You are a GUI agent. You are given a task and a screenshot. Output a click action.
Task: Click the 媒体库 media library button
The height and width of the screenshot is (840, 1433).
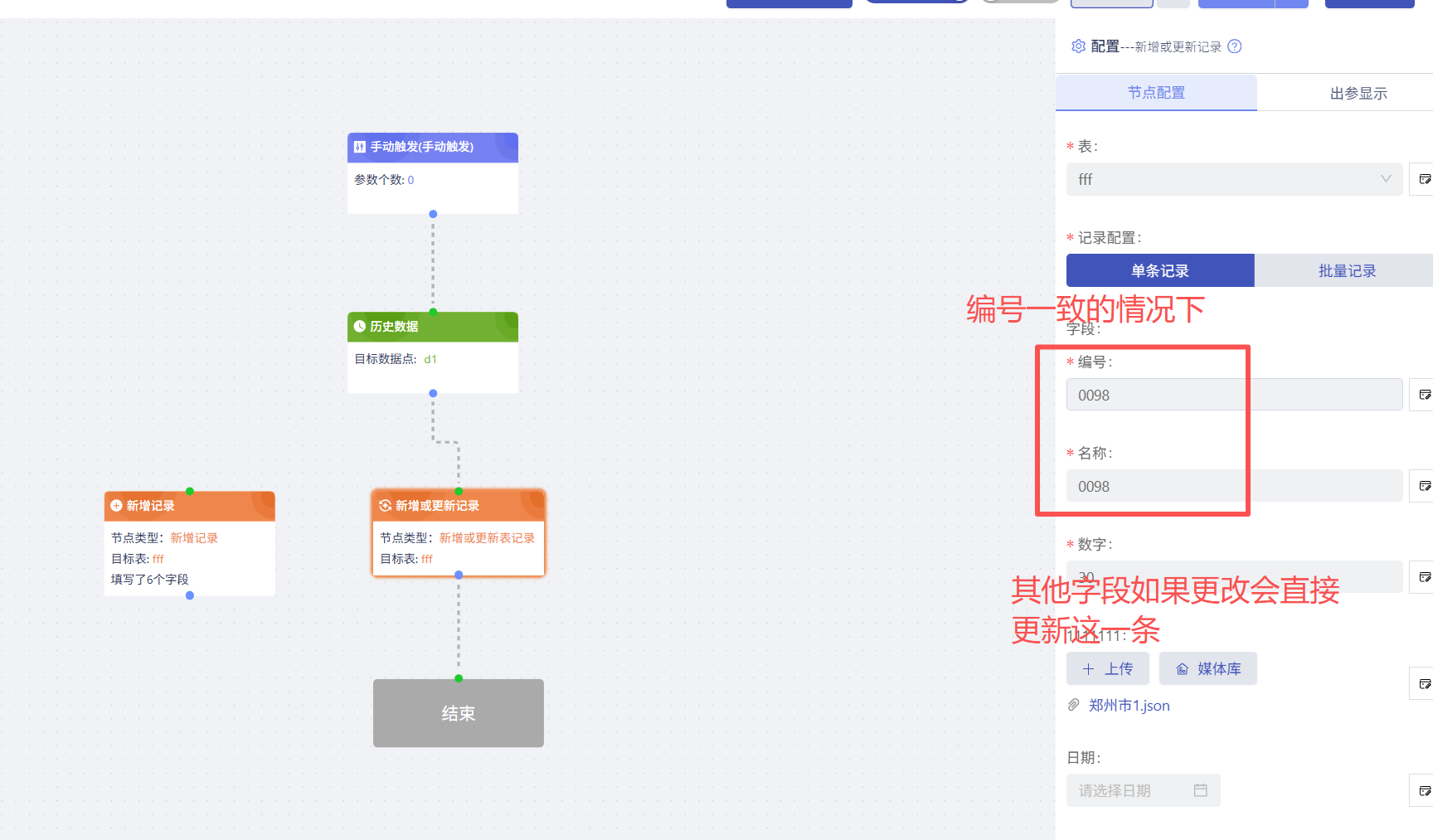[x=1207, y=668]
